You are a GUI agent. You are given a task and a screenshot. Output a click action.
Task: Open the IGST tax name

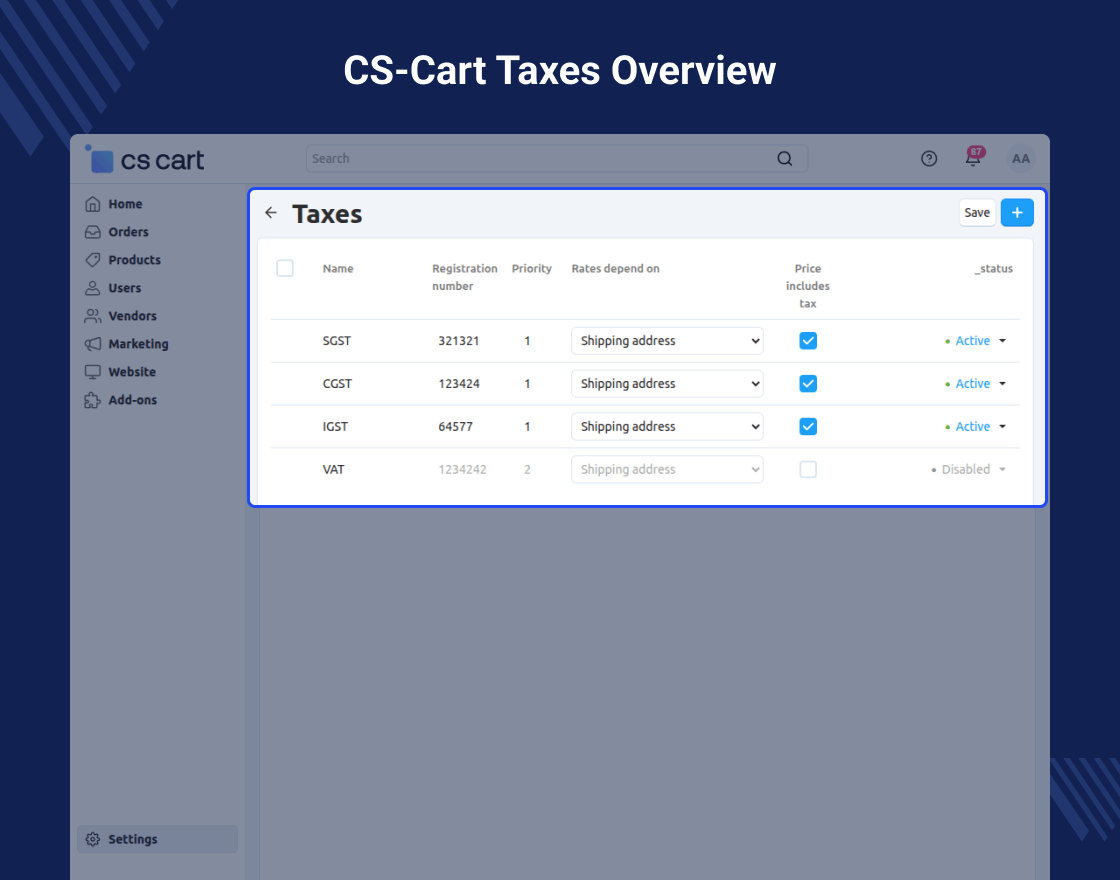335,426
